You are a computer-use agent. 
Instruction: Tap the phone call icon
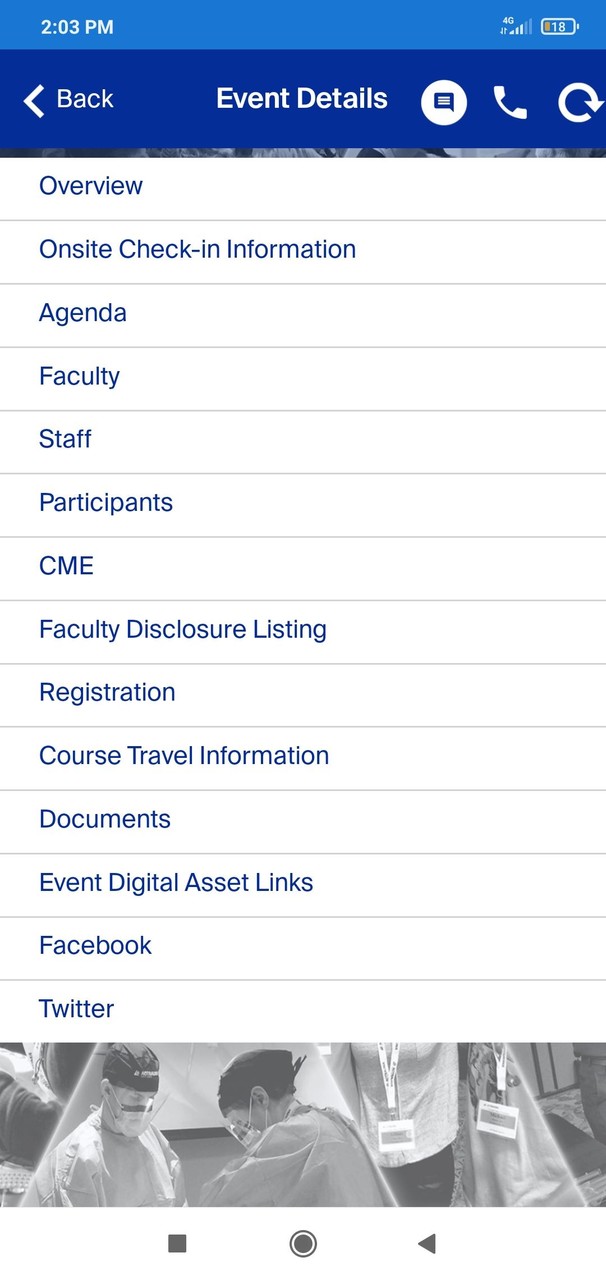pyautogui.click(x=510, y=102)
